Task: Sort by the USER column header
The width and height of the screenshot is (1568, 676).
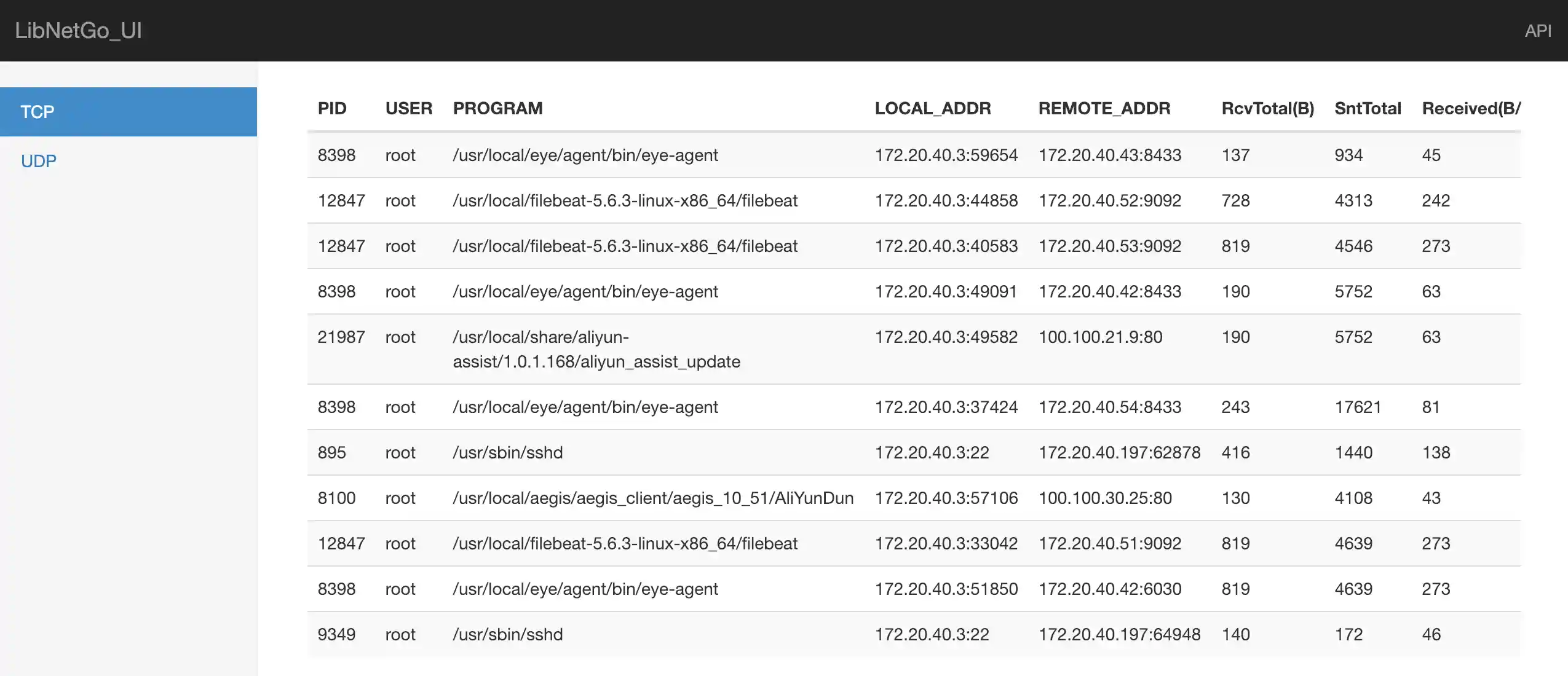Action: [408, 108]
